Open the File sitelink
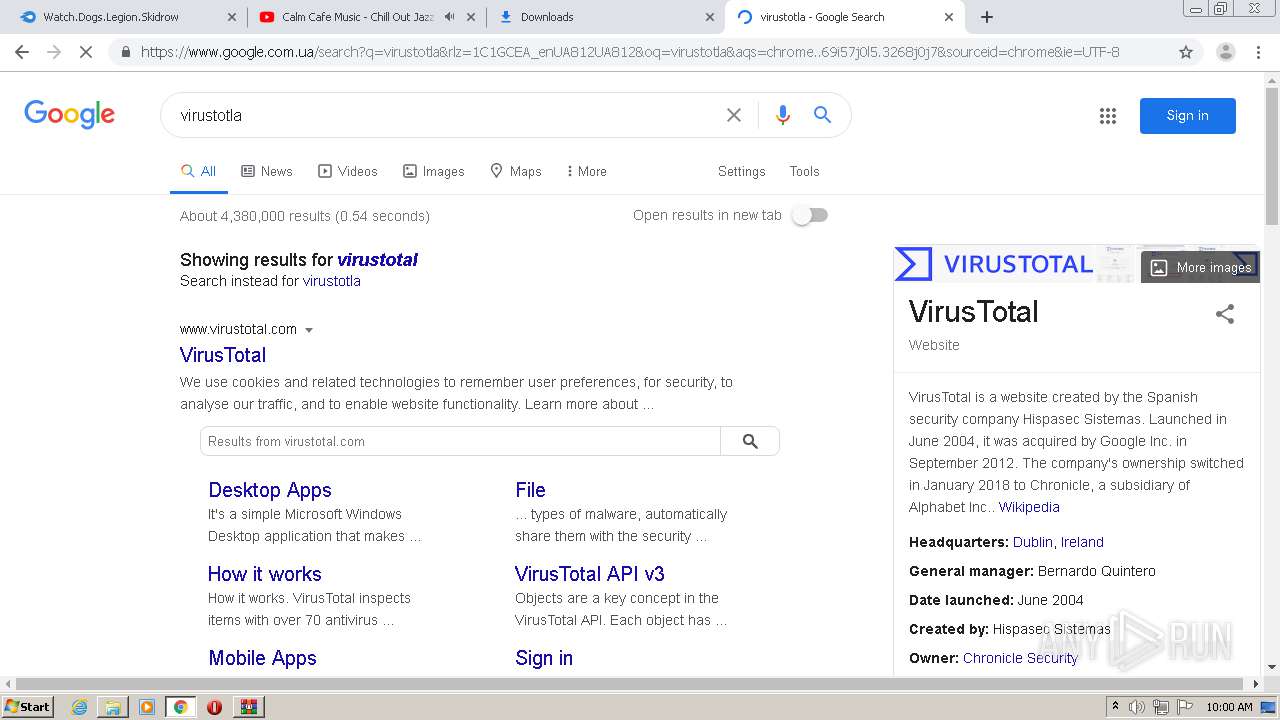The image size is (1280, 720). point(530,490)
